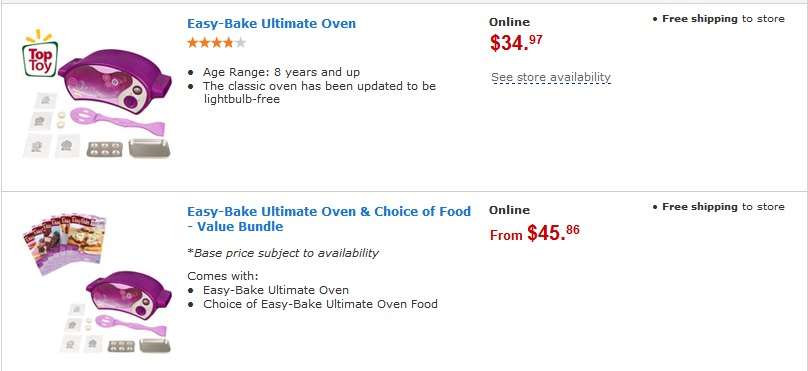This screenshot has width=808, height=371.
Task: Click the Online label above From $45.86
Action: pos(509,210)
